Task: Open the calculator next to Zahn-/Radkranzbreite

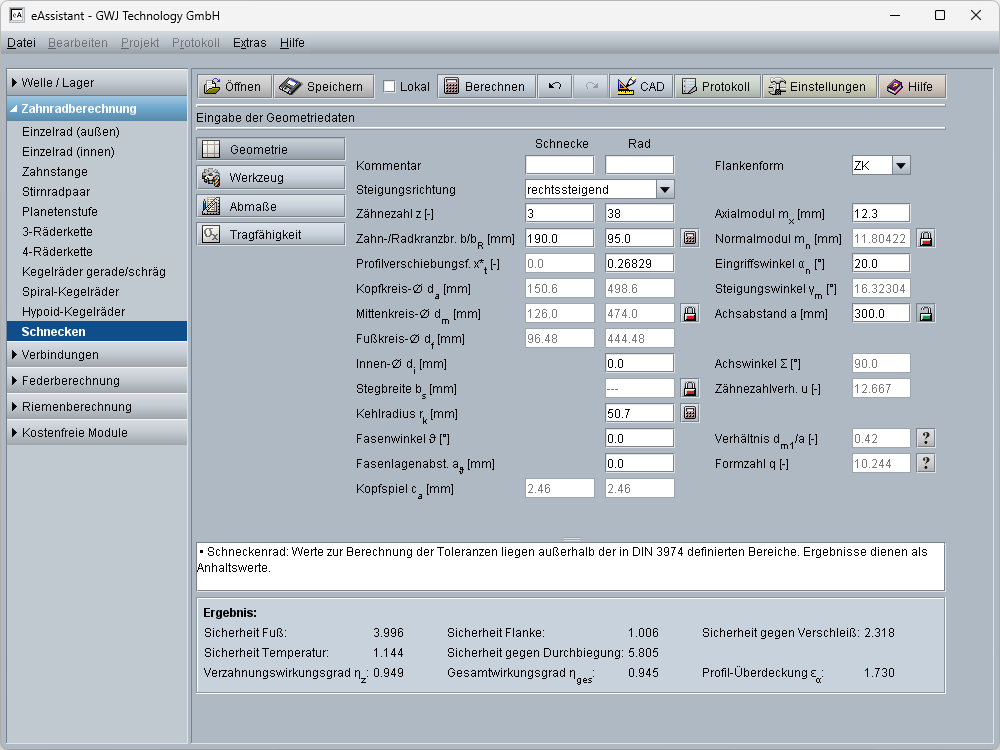Action: [689, 239]
